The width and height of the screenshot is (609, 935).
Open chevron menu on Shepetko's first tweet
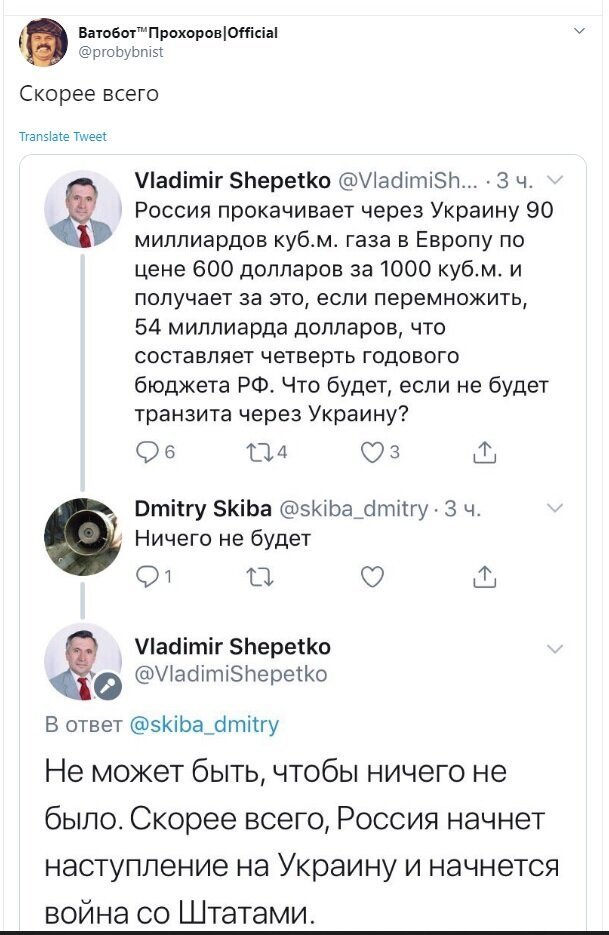[555, 179]
